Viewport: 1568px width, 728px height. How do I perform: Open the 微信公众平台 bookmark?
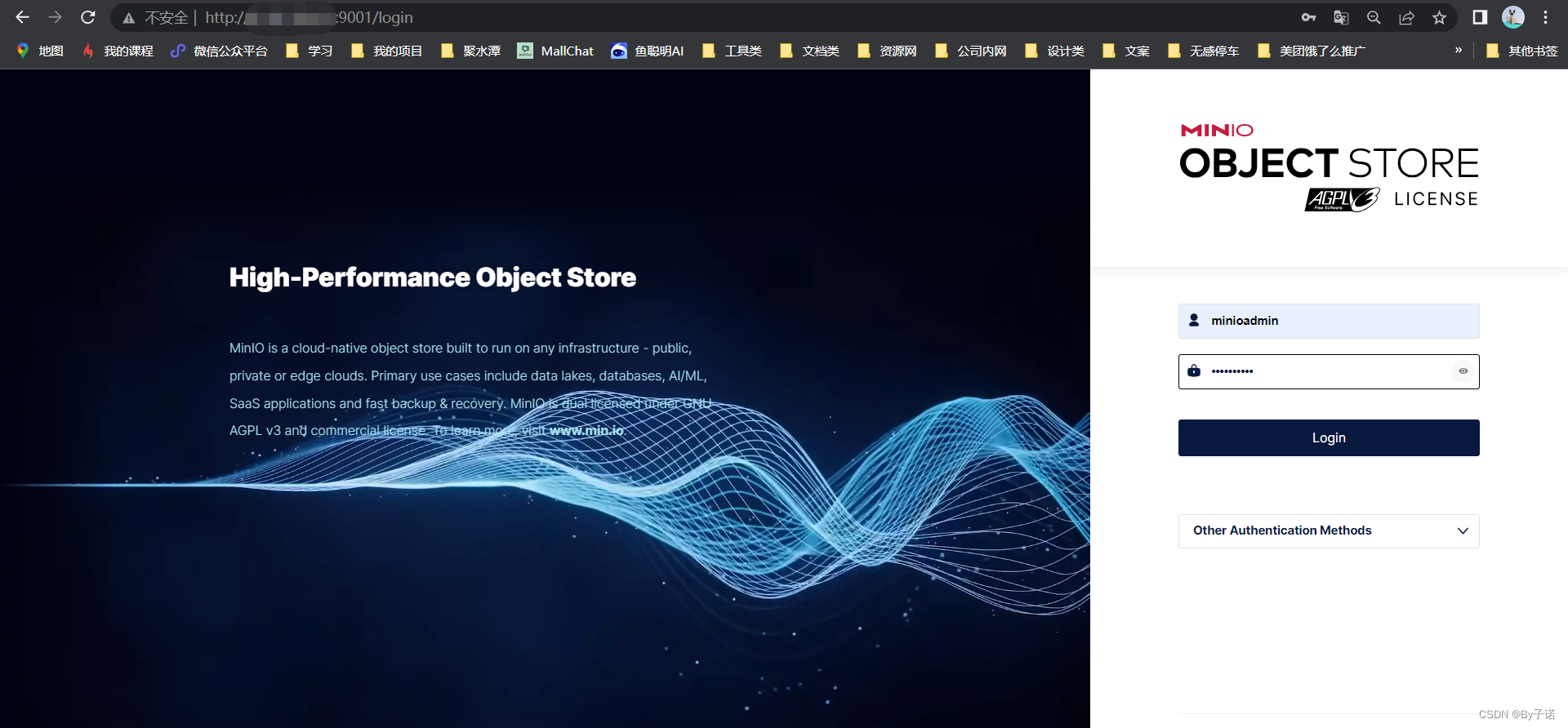click(x=219, y=51)
